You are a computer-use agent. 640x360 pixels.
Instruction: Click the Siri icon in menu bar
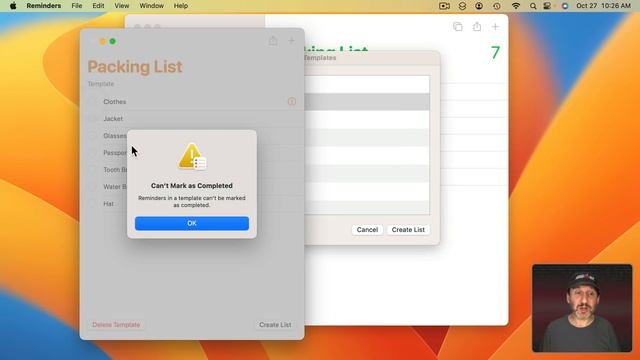(565, 6)
